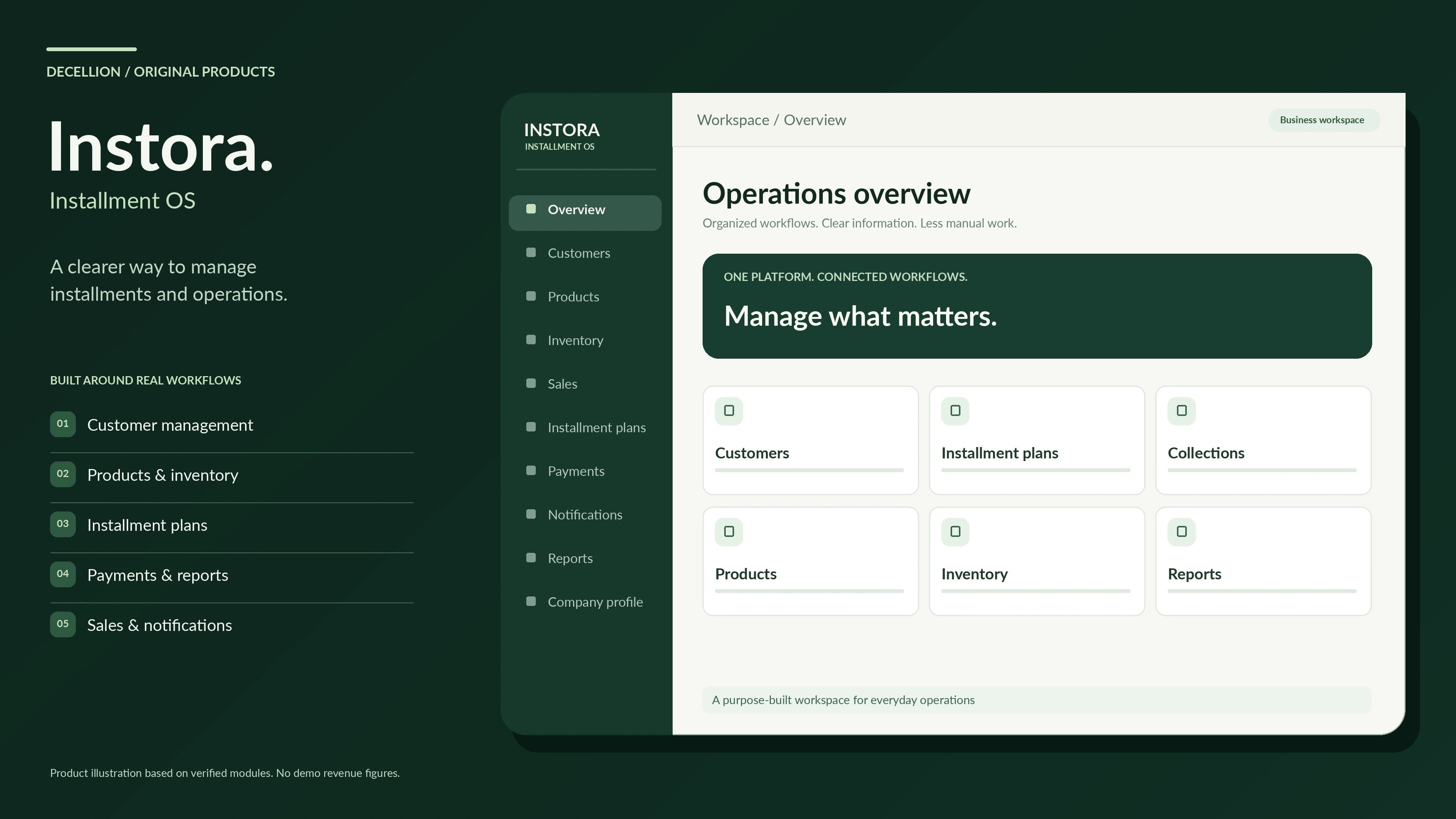The width and height of the screenshot is (1456, 819).
Task: Click the Reports card icon
Action: click(x=1181, y=532)
